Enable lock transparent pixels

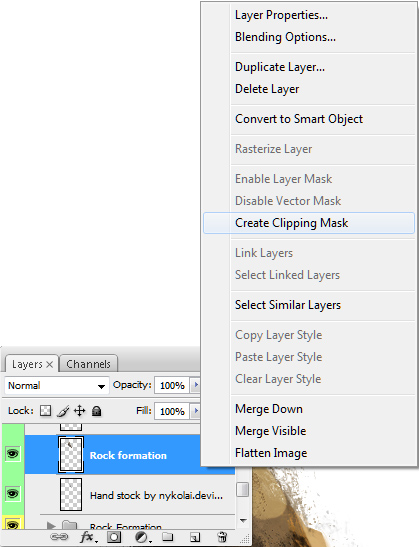click(x=45, y=411)
